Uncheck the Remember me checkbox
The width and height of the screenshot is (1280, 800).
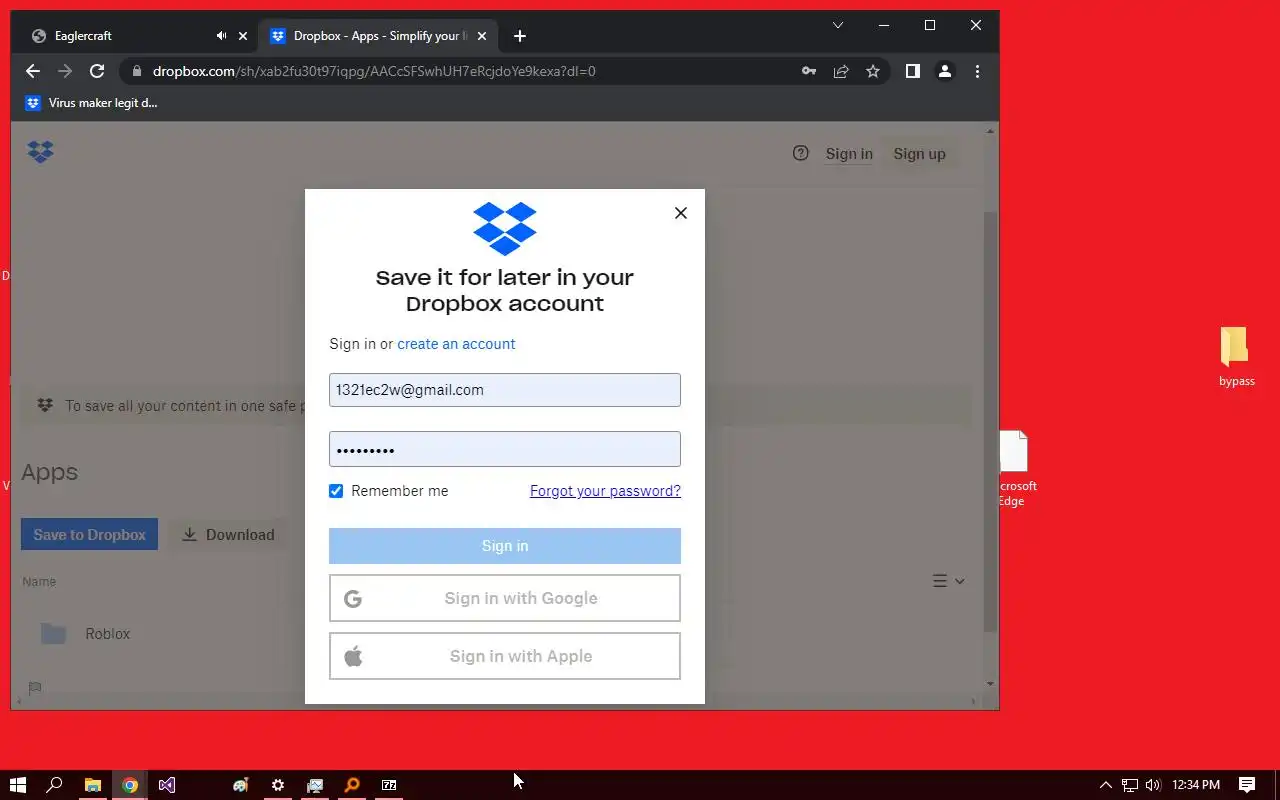click(x=336, y=491)
